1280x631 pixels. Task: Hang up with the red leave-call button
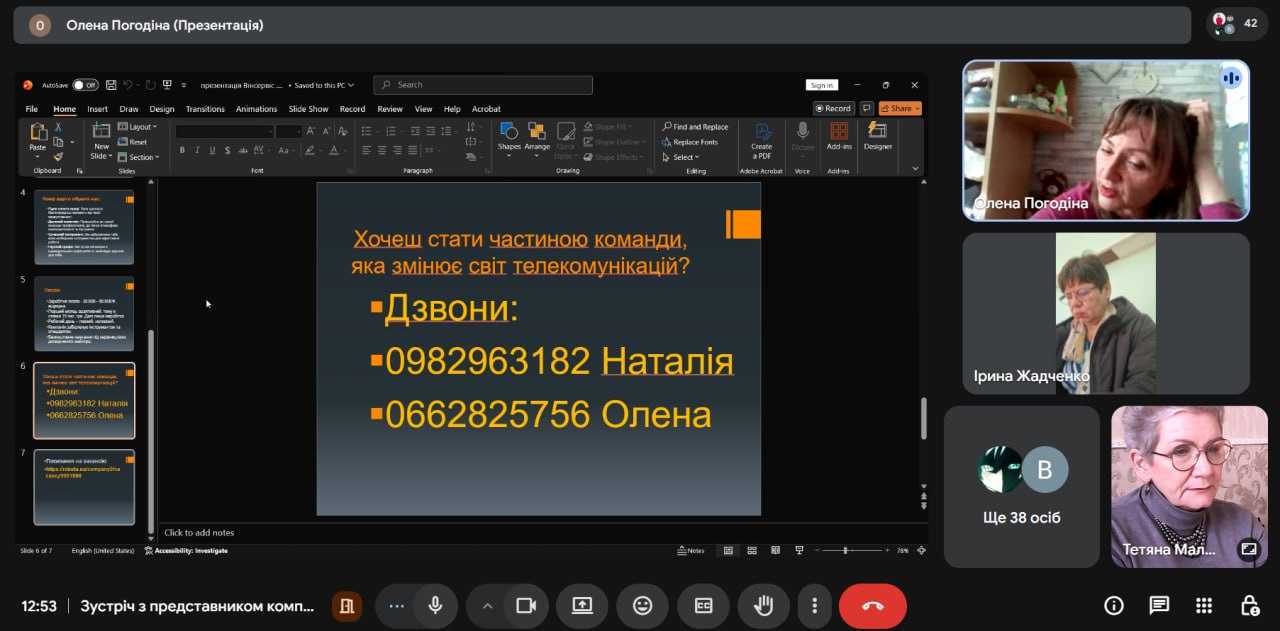pyautogui.click(x=872, y=606)
